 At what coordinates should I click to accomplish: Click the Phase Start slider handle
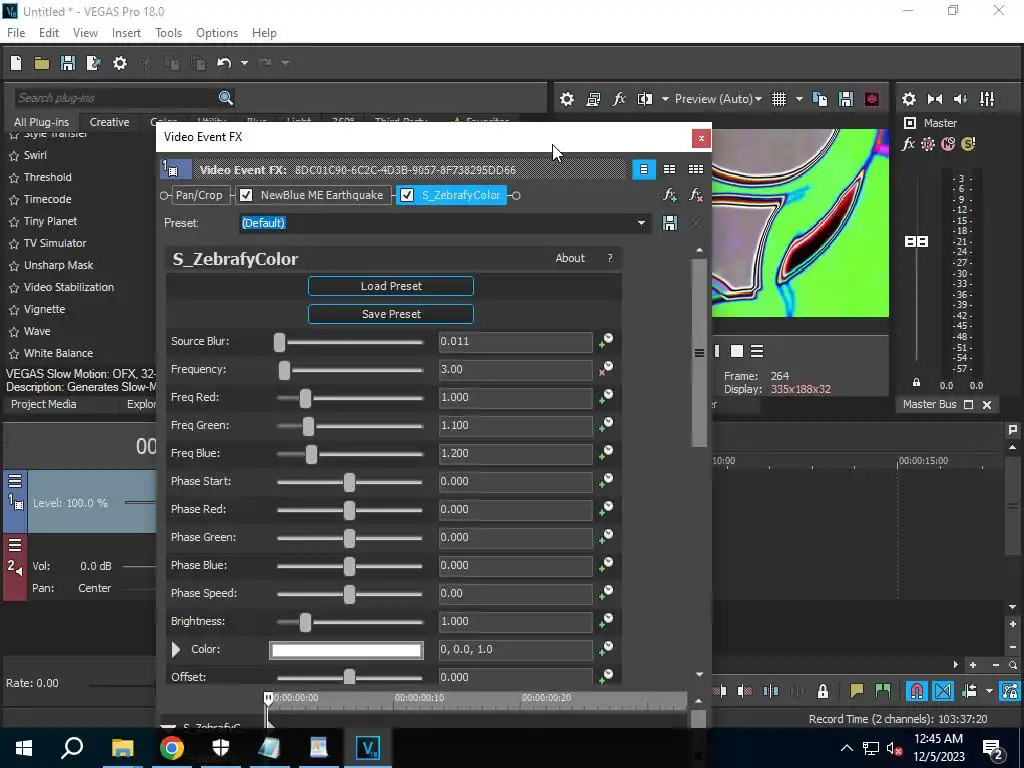349,482
